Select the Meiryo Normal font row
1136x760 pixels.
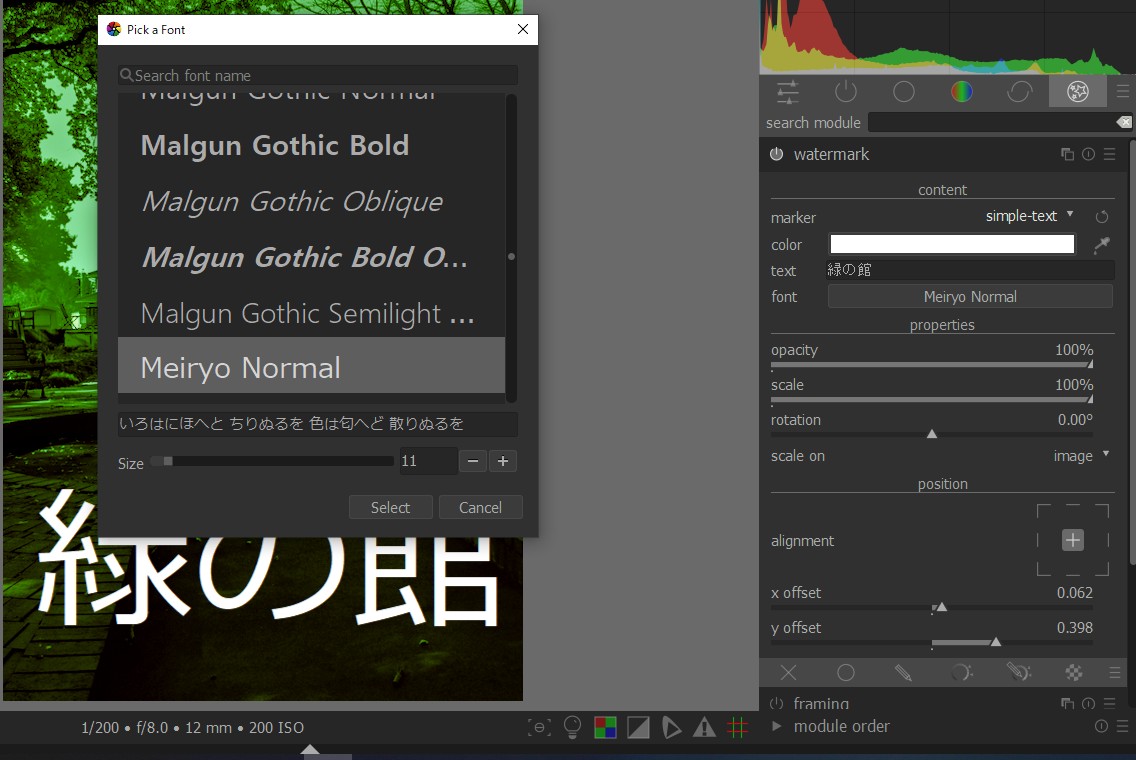point(312,365)
